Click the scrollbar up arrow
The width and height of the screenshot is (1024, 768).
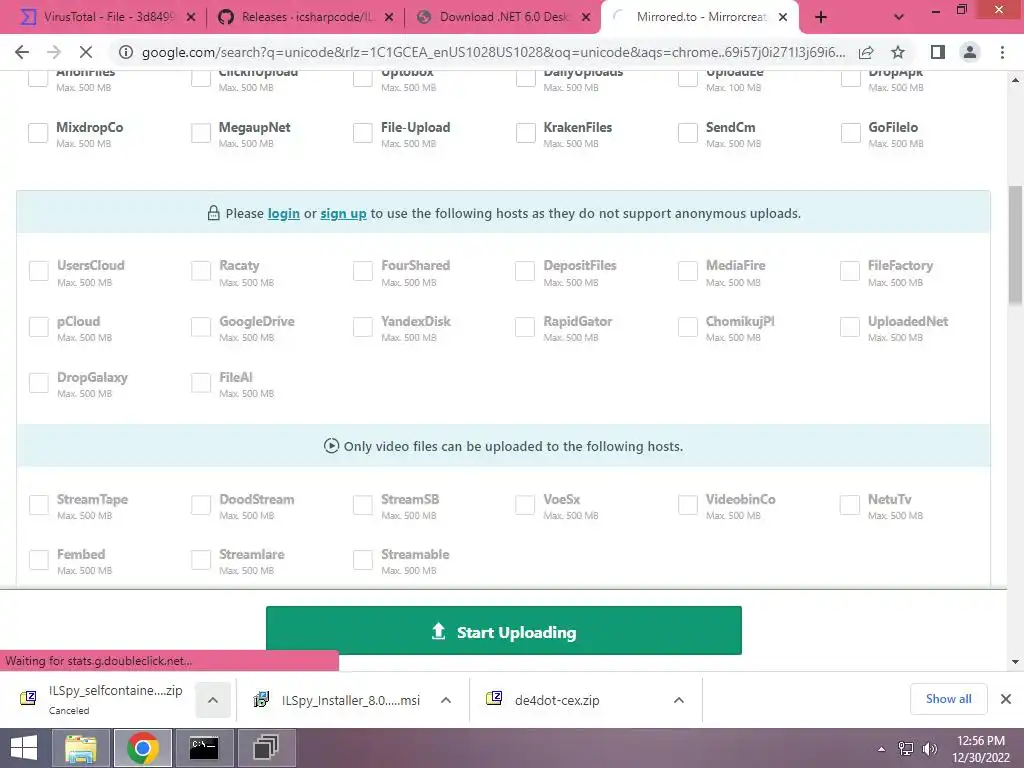pyautogui.click(x=1015, y=80)
